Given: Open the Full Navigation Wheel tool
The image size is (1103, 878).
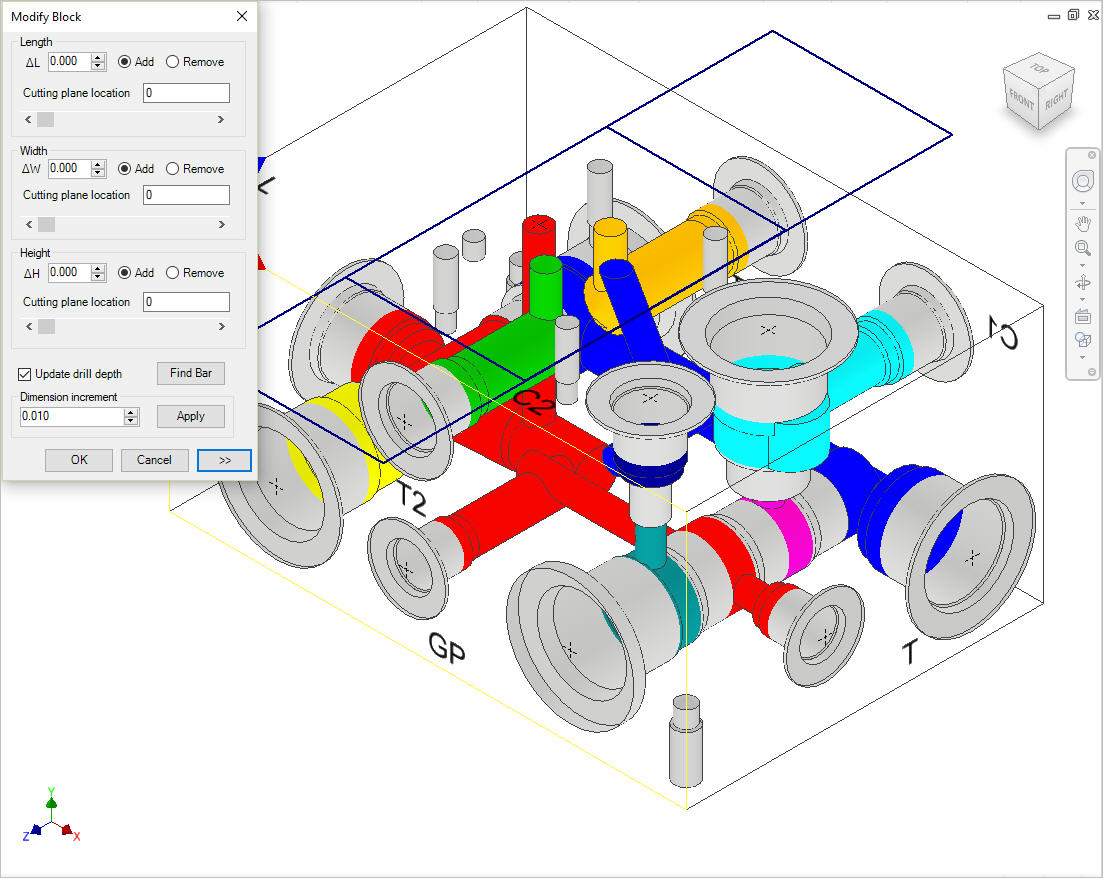Looking at the screenshot, I should point(1082,181).
